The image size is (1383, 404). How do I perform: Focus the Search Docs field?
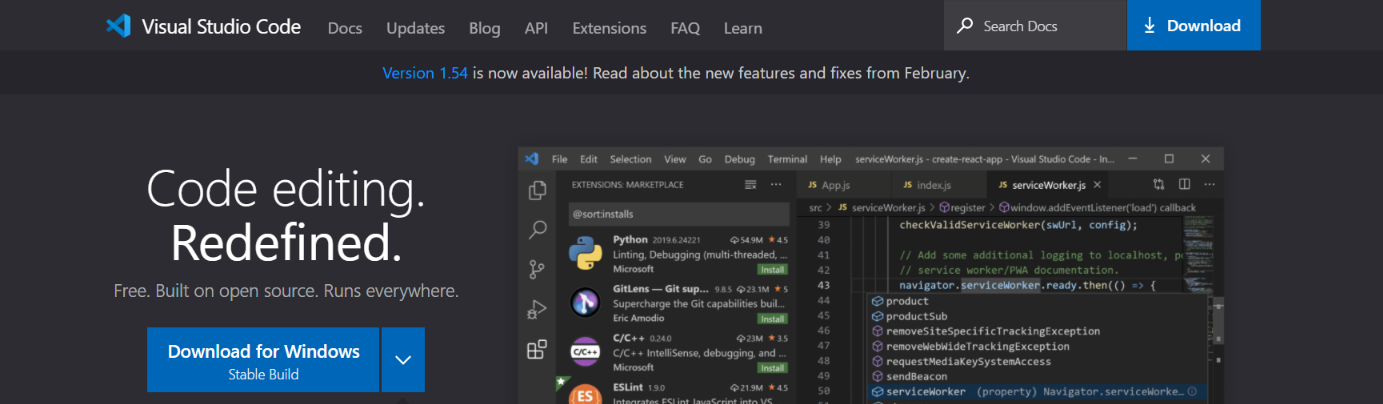point(1035,25)
